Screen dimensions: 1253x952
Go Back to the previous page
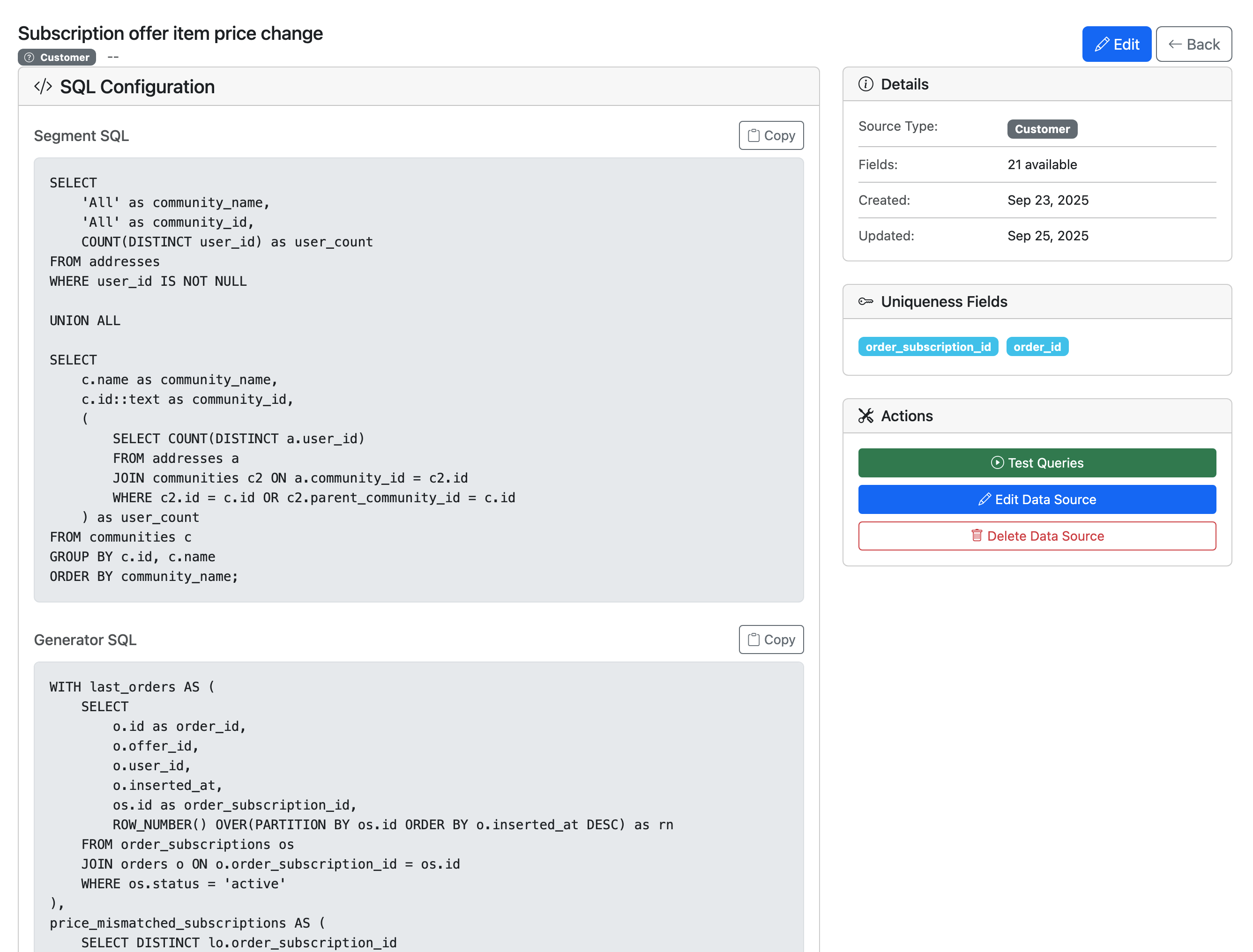[x=1193, y=44]
